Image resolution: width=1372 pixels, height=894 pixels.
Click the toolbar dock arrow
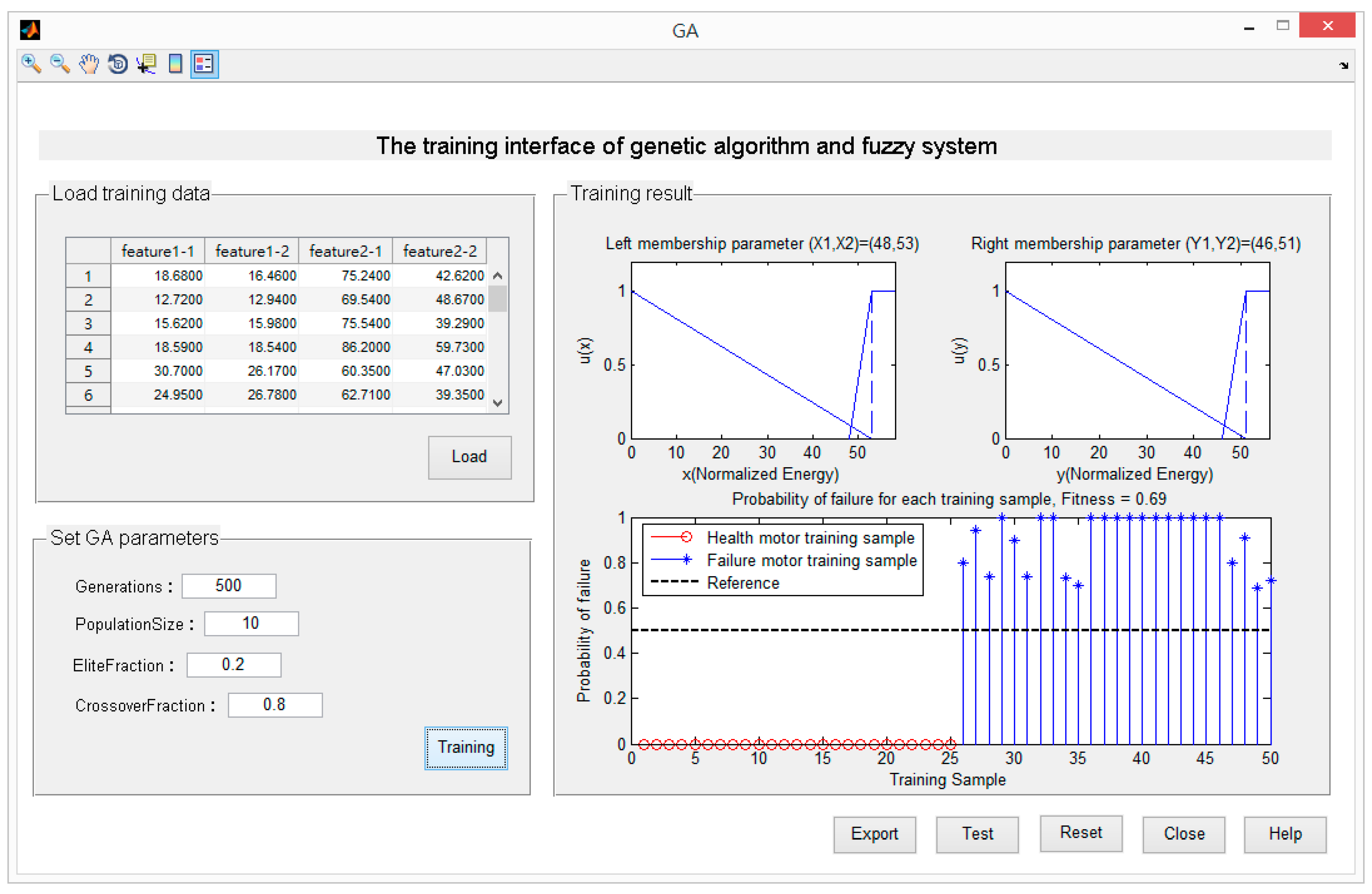1343,66
